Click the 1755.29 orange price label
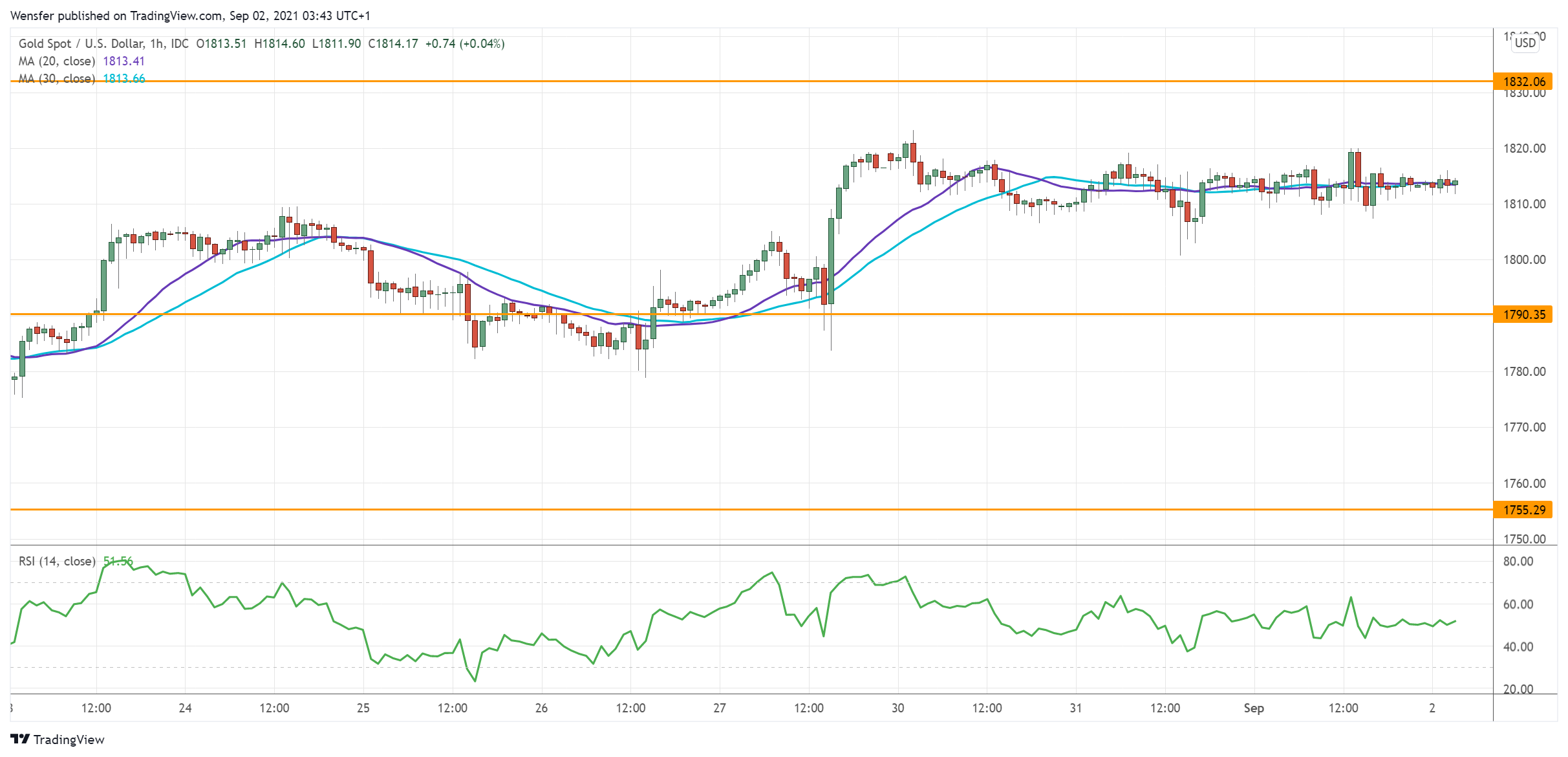This screenshot has height=757, width=1568. coord(1523,510)
